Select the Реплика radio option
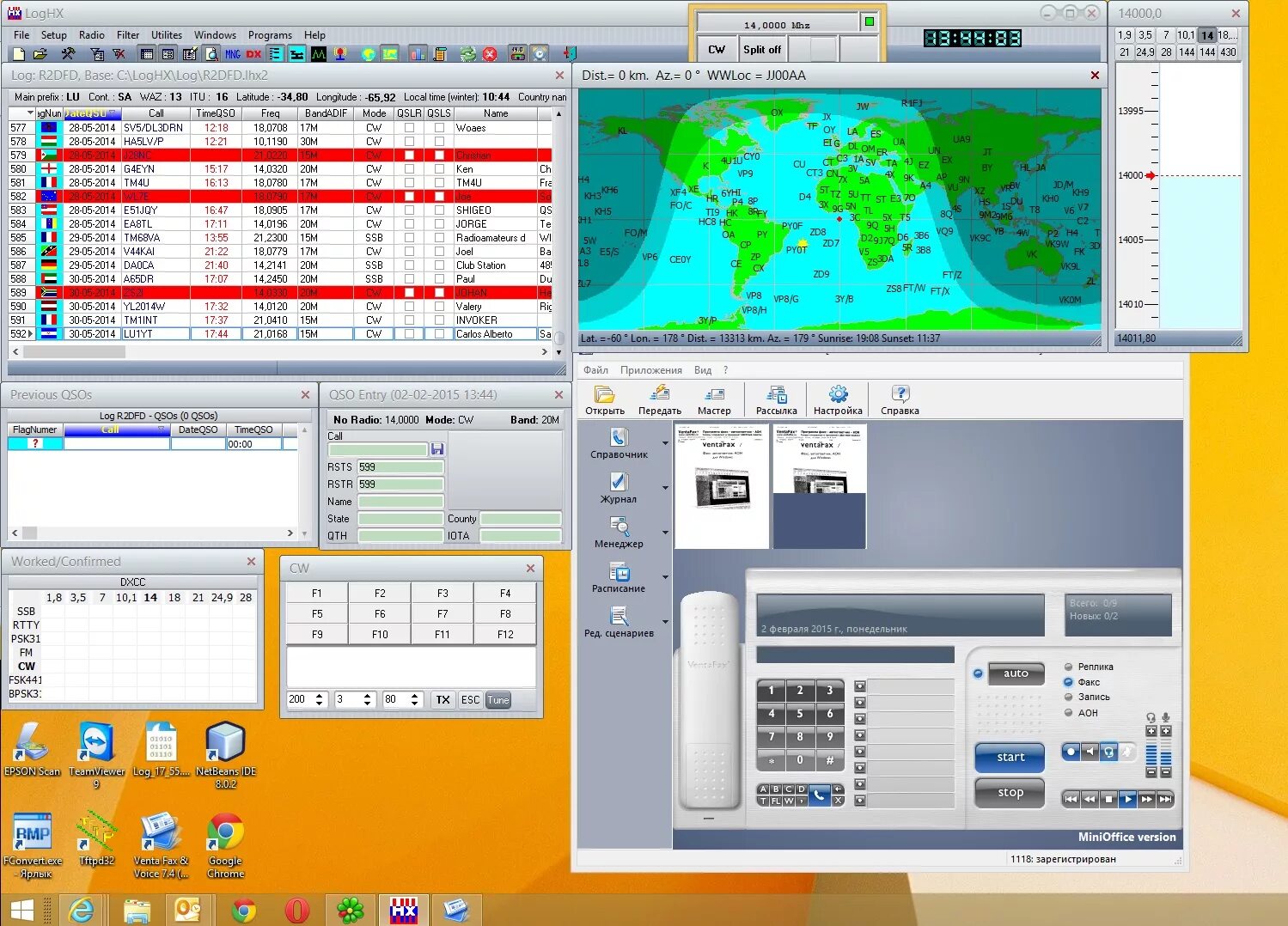This screenshot has height=926, width=1288. [x=1068, y=667]
